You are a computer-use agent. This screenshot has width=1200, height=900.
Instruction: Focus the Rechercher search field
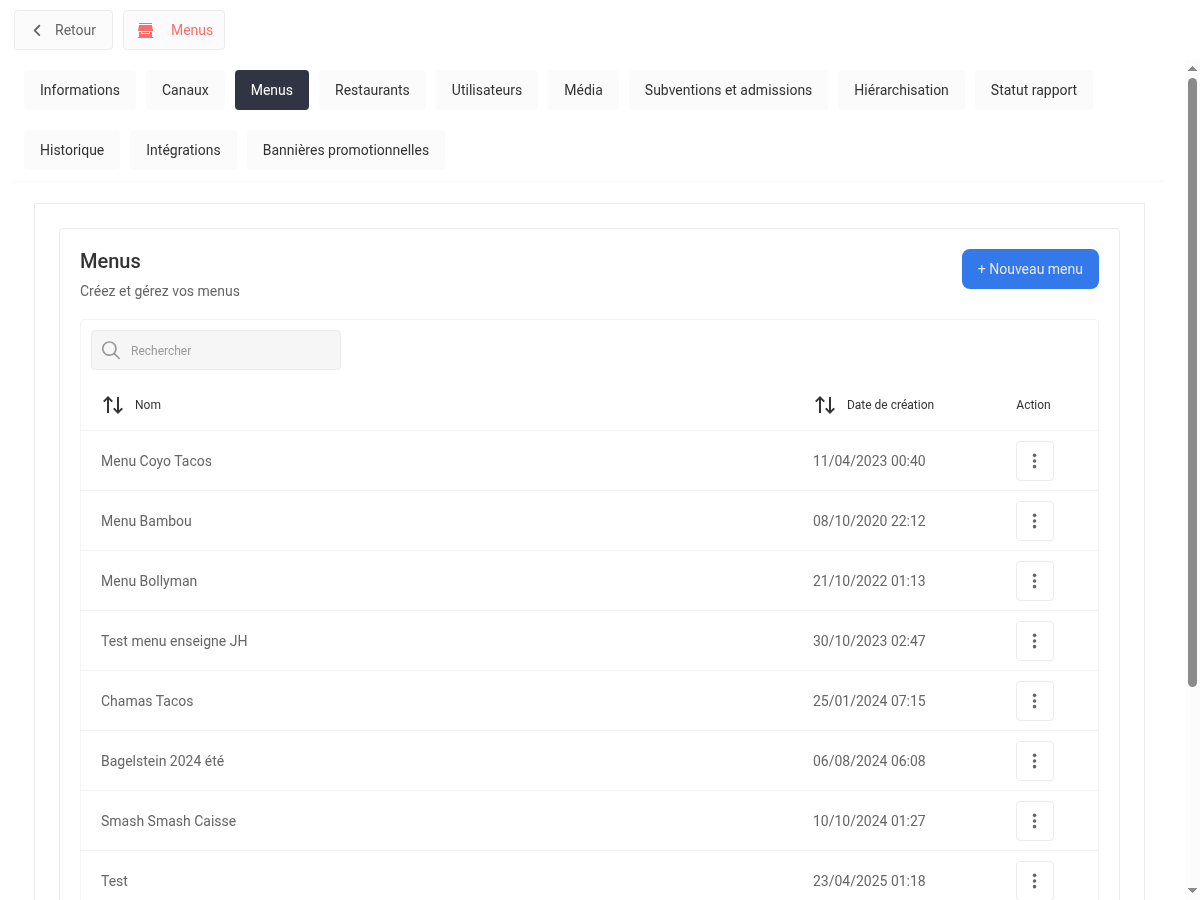pyautogui.click(x=216, y=350)
